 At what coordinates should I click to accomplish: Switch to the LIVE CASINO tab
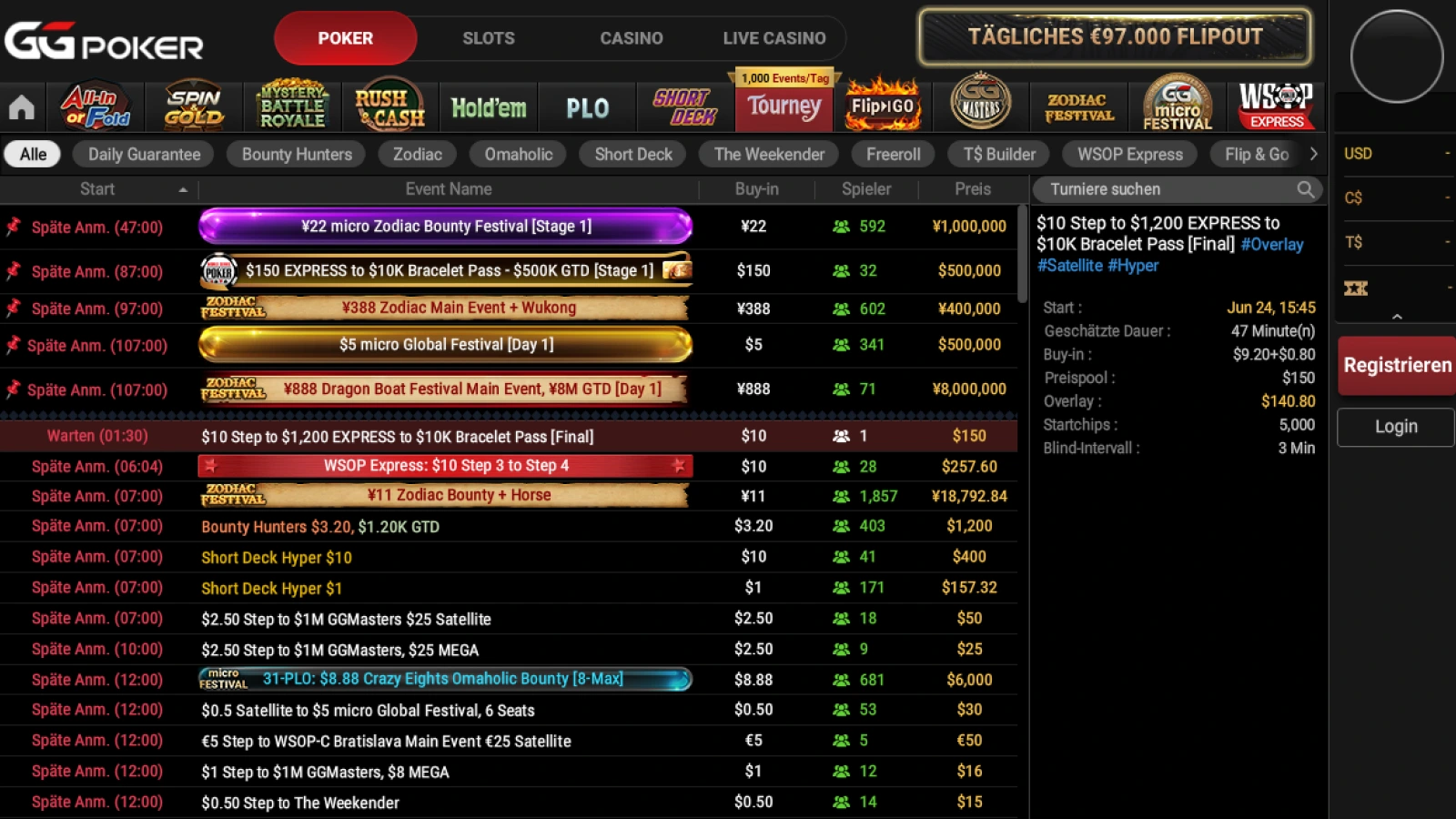(774, 38)
